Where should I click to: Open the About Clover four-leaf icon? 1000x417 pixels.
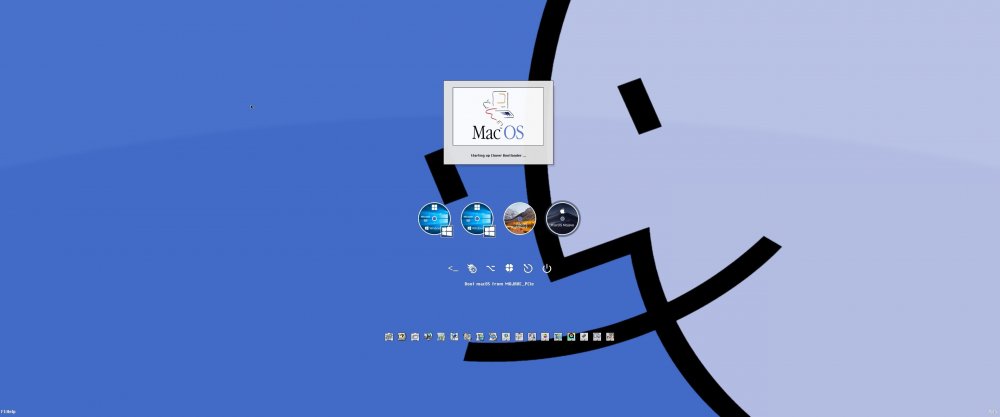coord(509,268)
